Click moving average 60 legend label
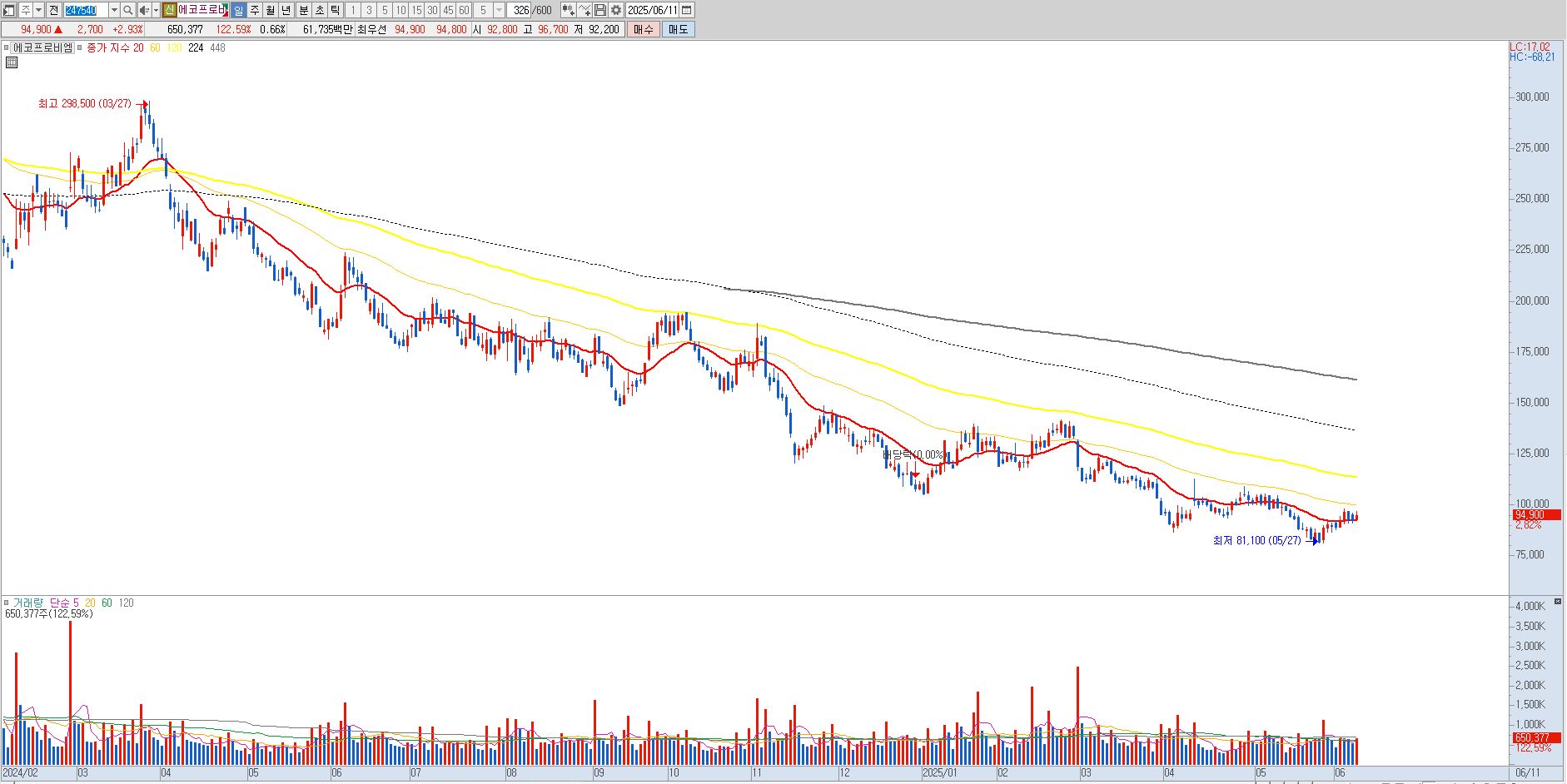The width and height of the screenshot is (1567, 784). coord(155,47)
